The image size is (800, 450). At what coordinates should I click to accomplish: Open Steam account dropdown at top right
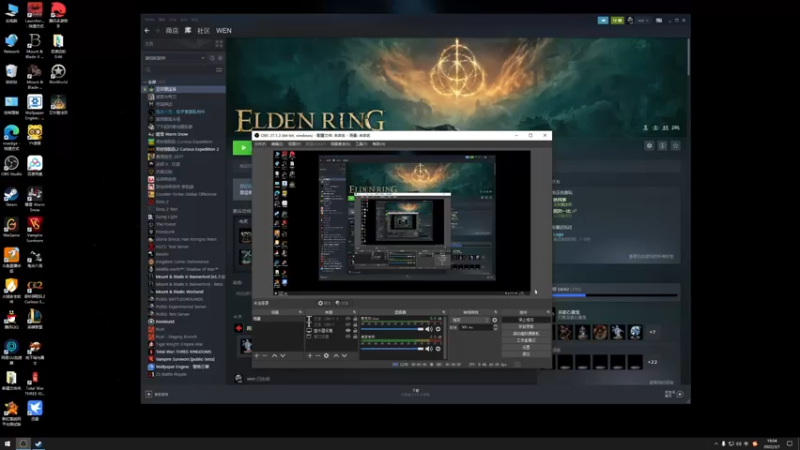(643, 20)
